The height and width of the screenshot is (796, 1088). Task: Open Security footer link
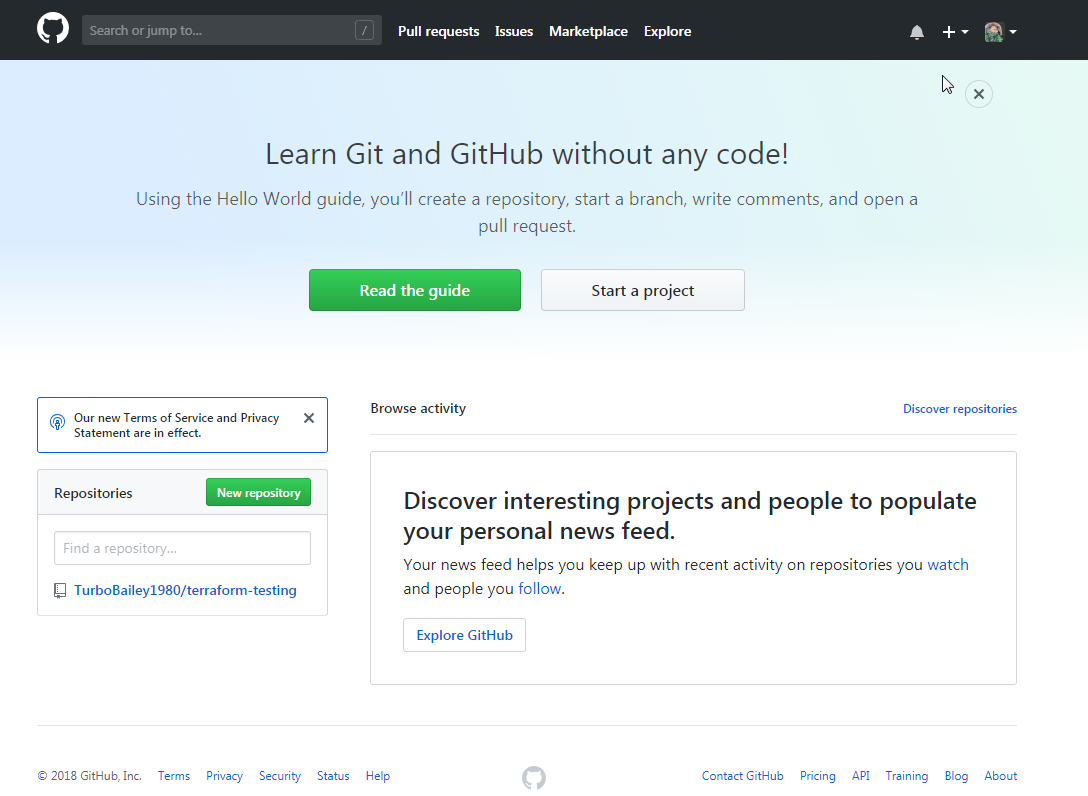coord(280,776)
